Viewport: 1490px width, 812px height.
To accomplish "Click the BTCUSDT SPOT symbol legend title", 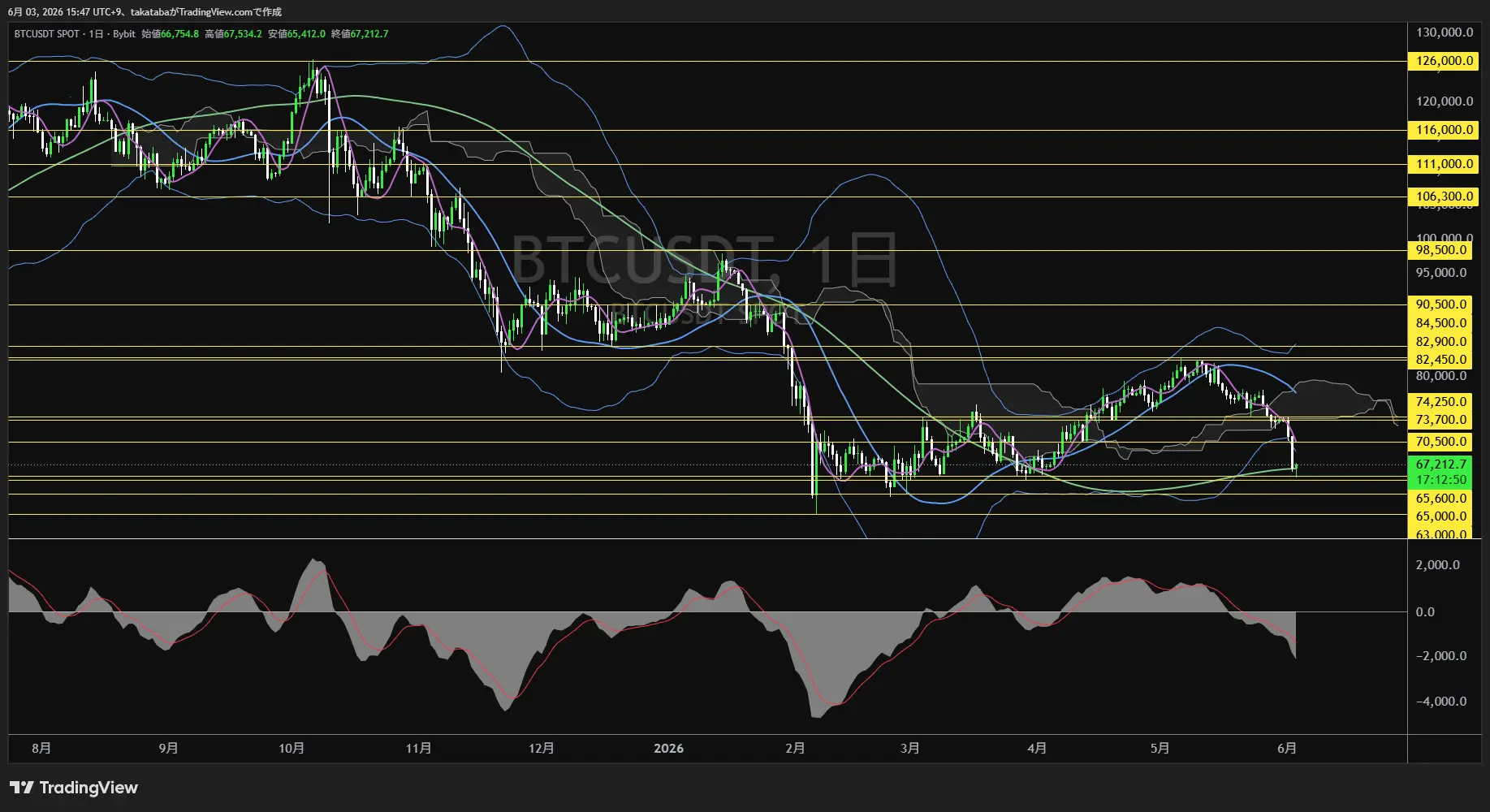I will click(x=46, y=34).
